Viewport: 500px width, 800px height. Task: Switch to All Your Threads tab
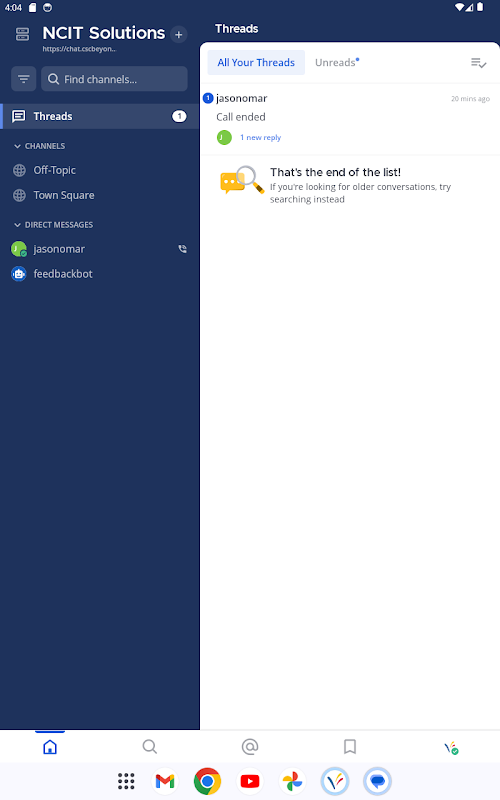coord(256,63)
